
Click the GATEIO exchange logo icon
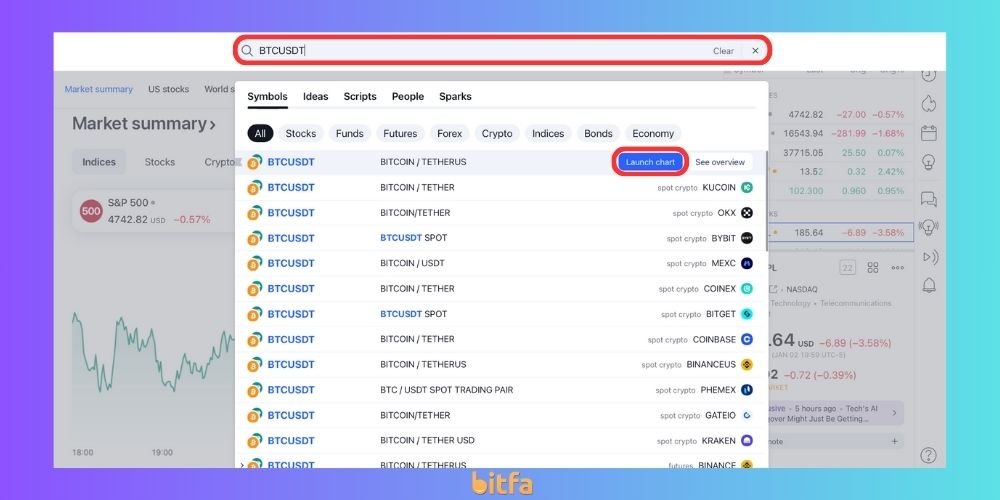click(x=747, y=415)
